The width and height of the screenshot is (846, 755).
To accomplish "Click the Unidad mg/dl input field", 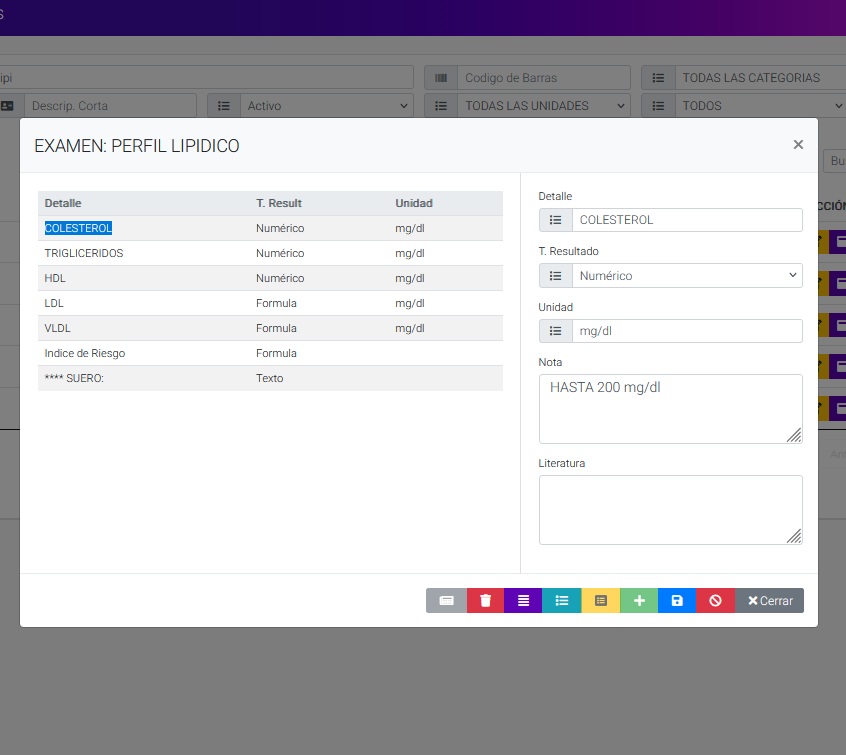I will 686,331.
